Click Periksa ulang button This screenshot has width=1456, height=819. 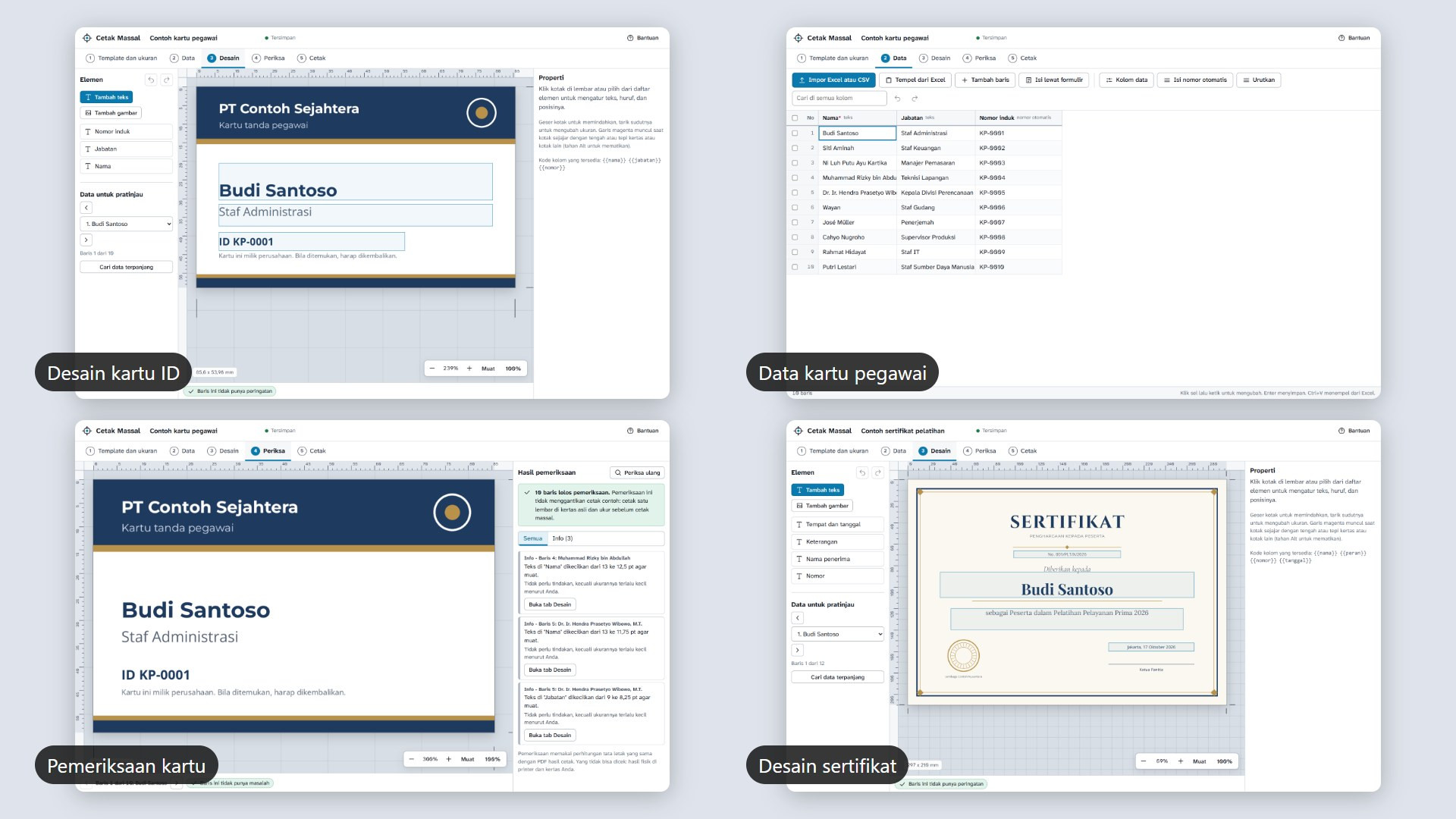[637, 472]
